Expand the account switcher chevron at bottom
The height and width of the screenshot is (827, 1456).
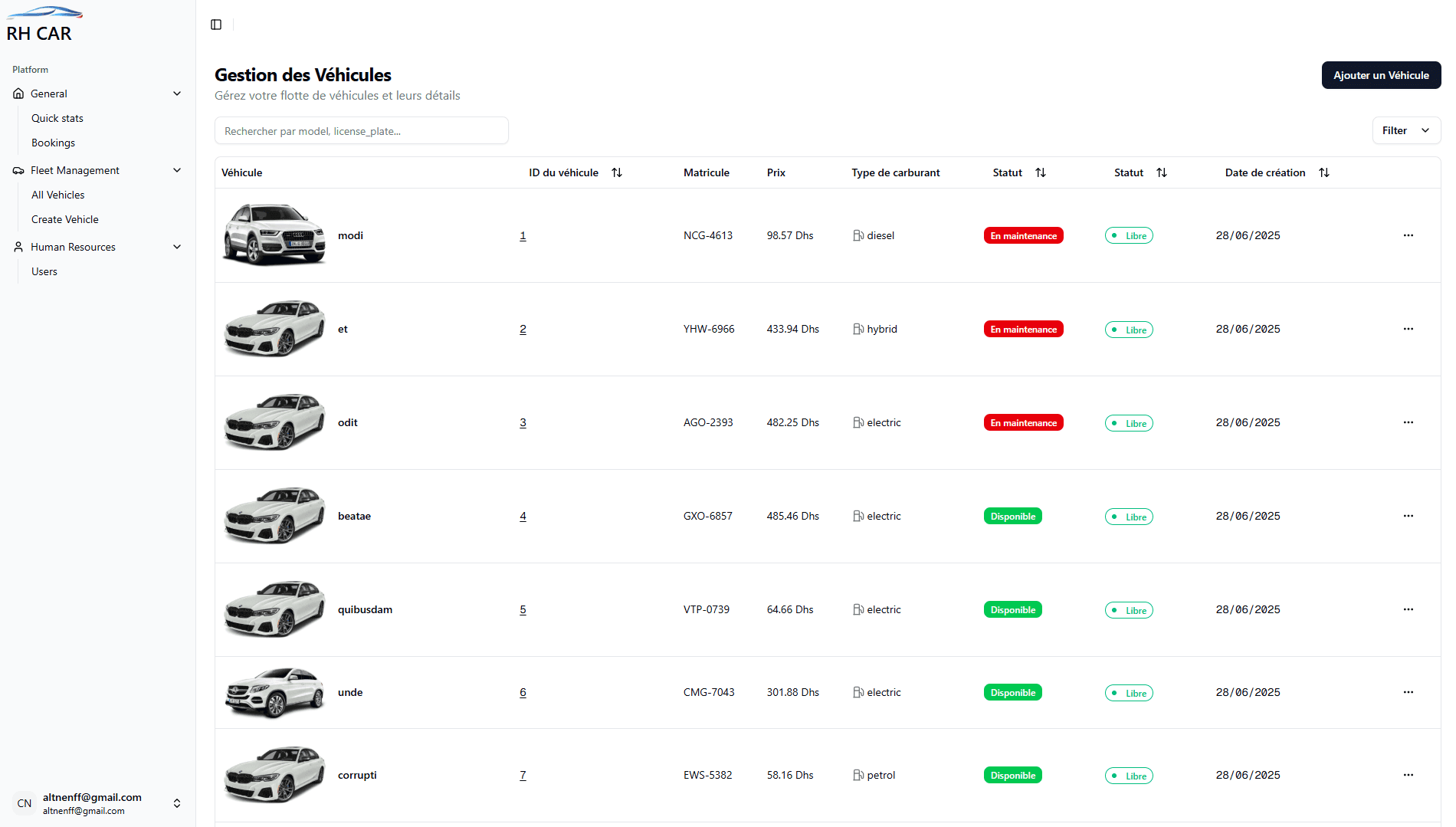(177, 803)
